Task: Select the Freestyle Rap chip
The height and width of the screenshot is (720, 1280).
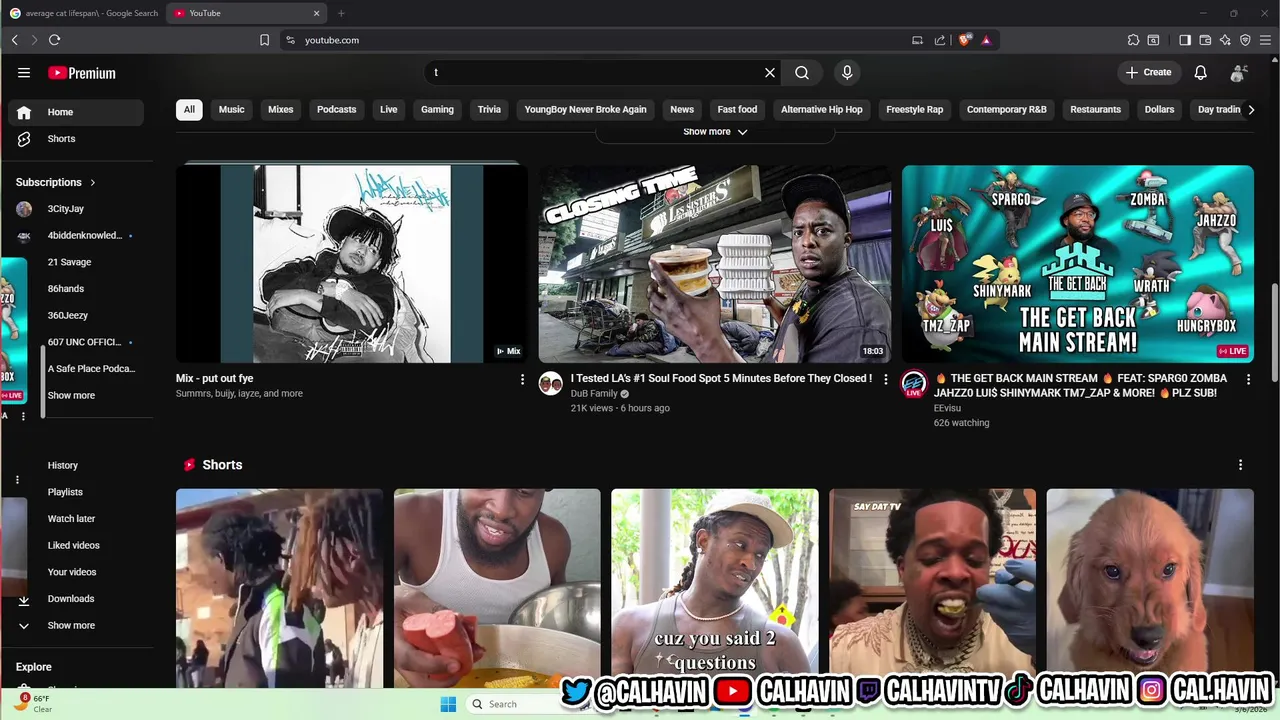Action: click(914, 110)
